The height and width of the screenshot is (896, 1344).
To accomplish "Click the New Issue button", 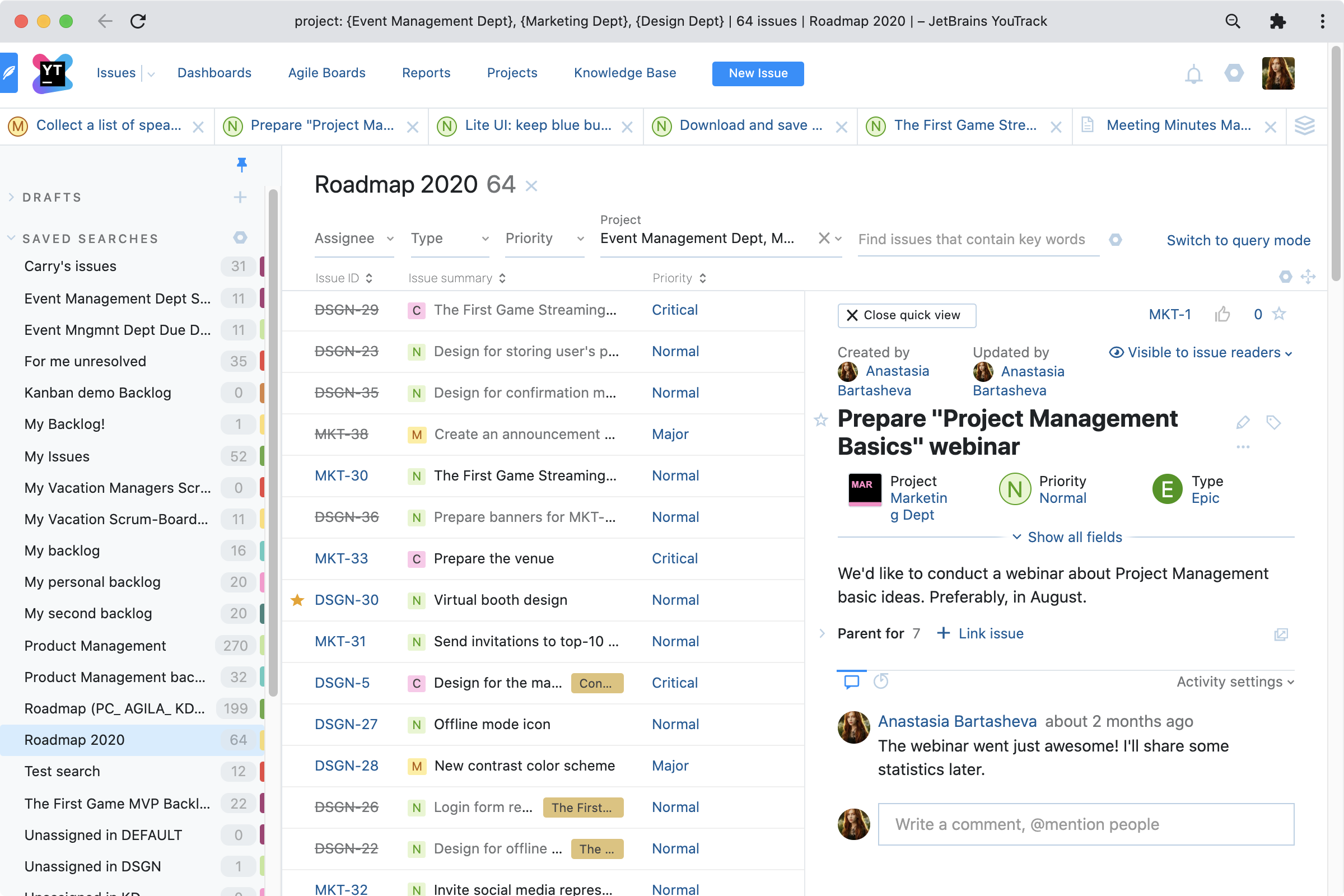I will 758,74.
